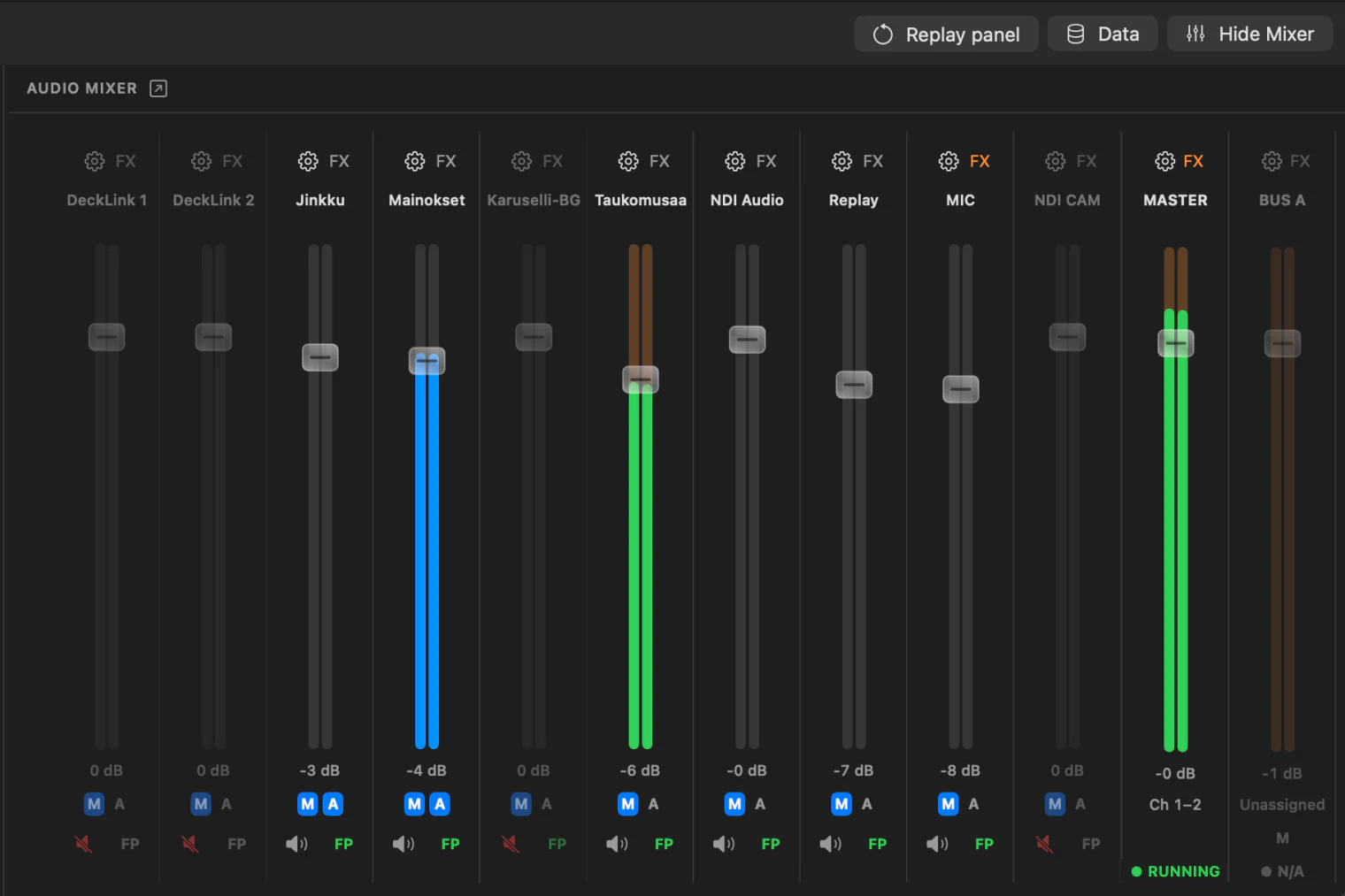Open settings gear for DeckLink 2 channel

coord(201,161)
